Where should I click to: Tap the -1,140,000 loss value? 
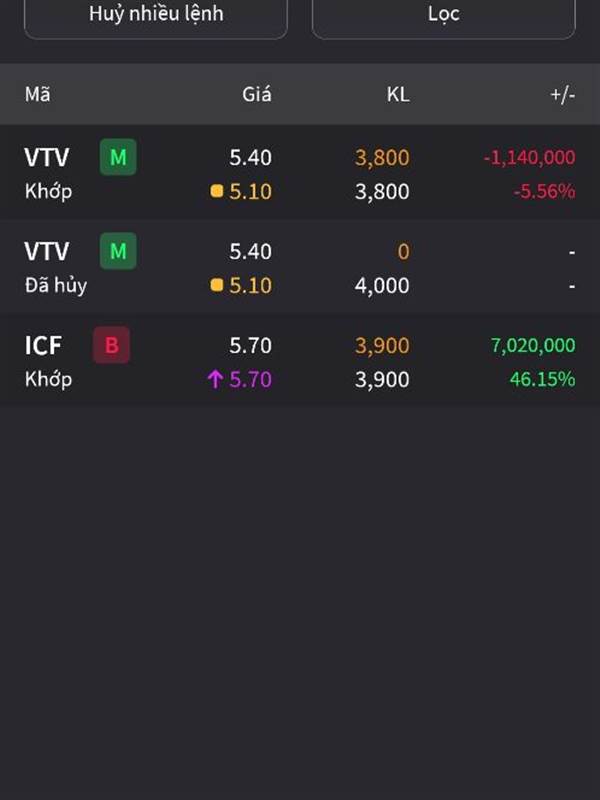pyautogui.click(x=530, y=158)
